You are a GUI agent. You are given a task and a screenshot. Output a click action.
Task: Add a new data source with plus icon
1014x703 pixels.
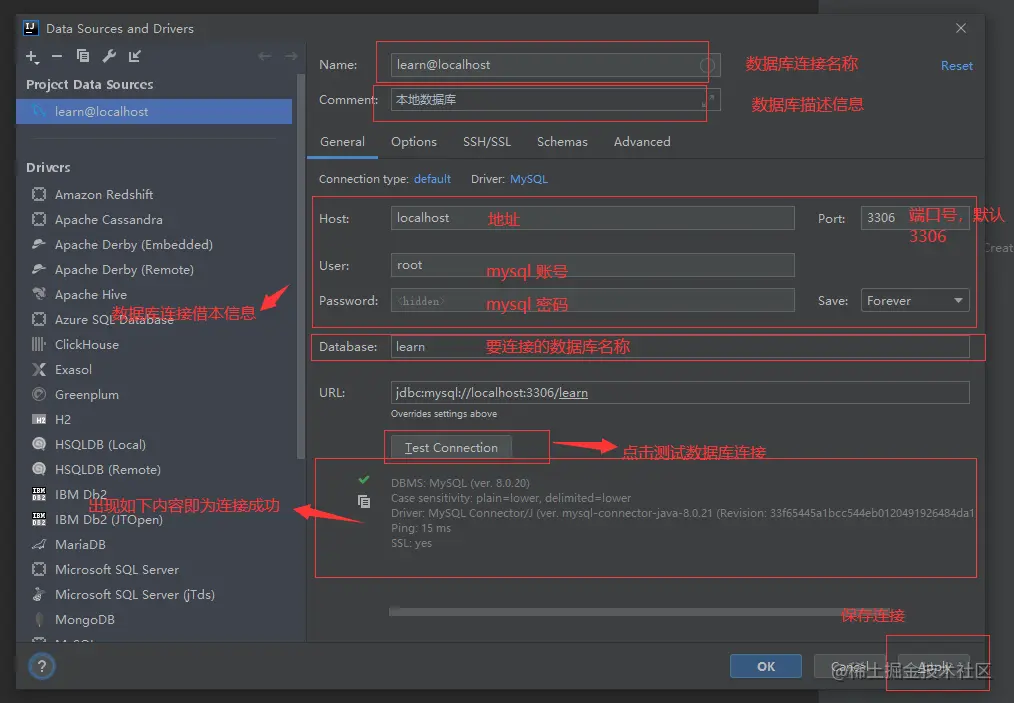pos(32,56)
